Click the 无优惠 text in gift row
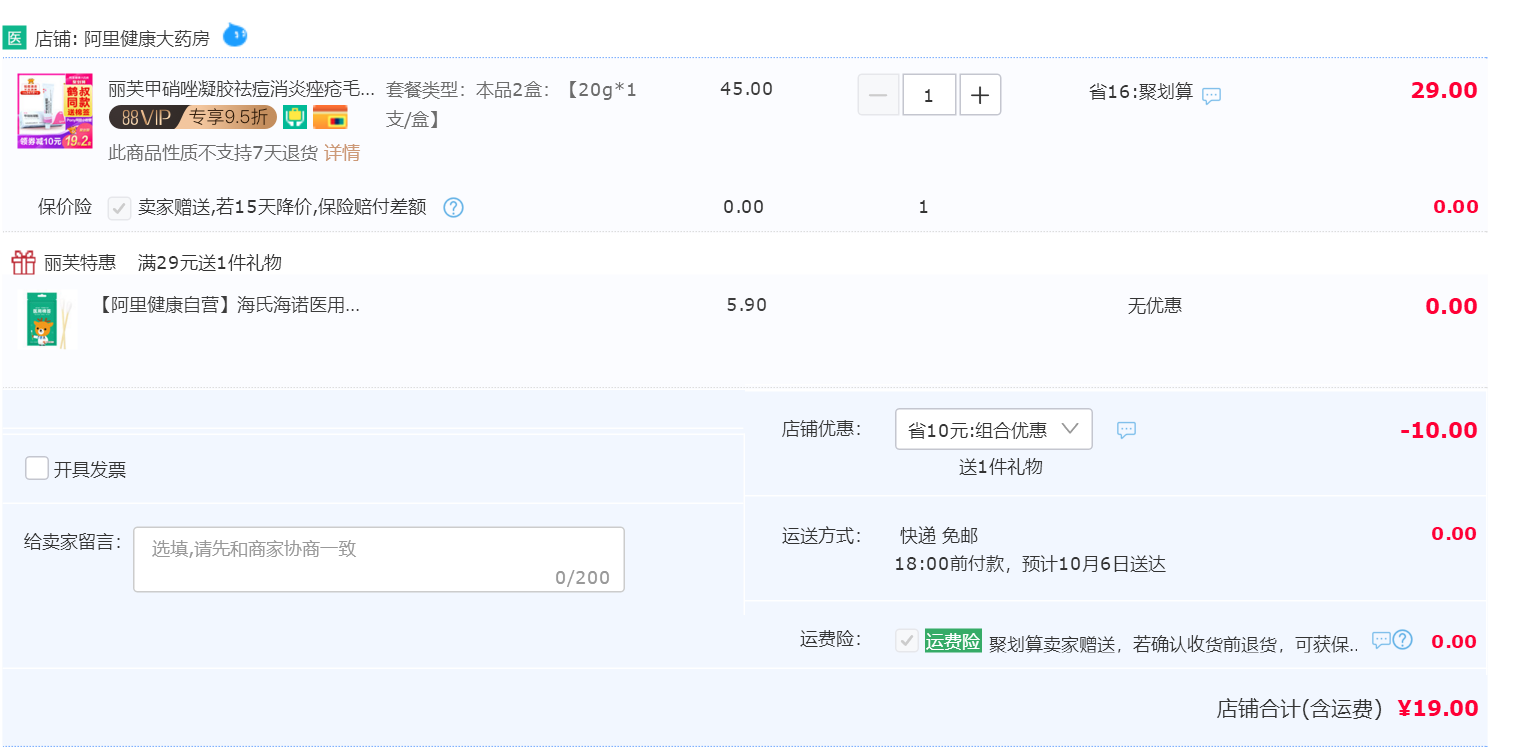The image size is (1526, 747). pos(1155,306)
